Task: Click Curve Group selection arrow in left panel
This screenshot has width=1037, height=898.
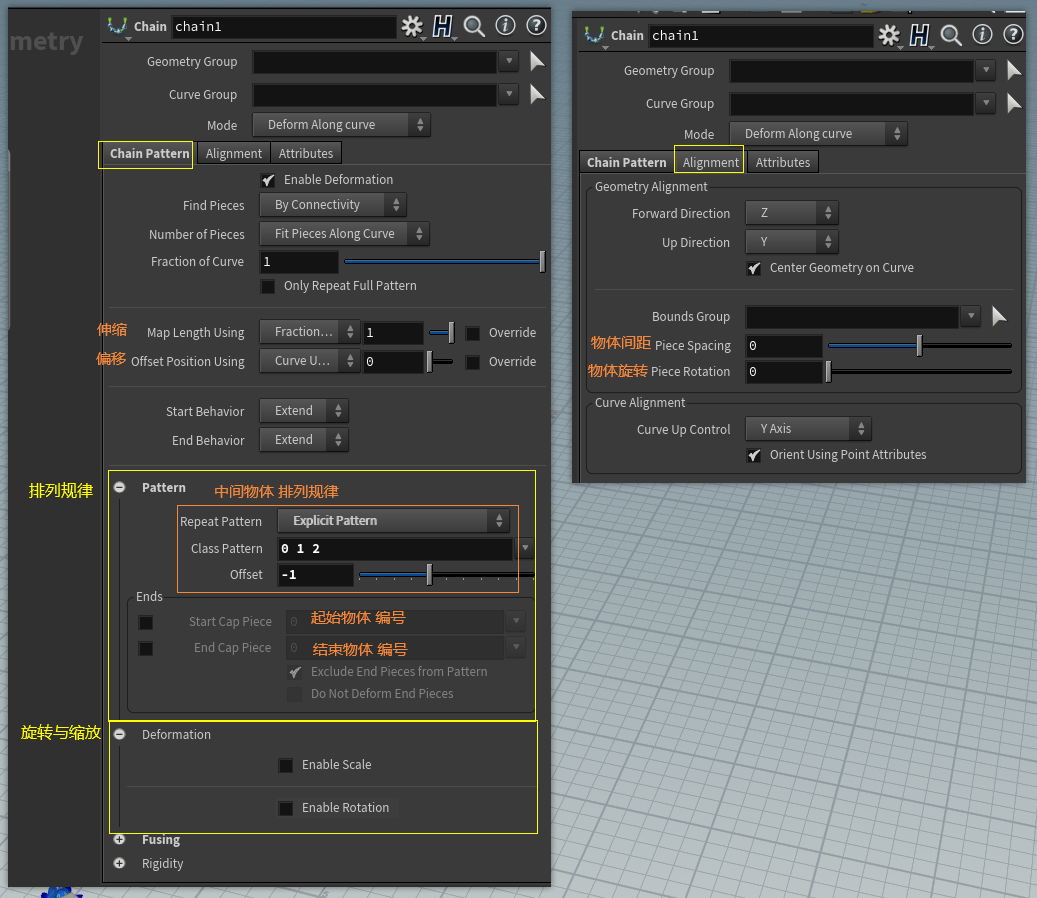Action: (537, 95)
